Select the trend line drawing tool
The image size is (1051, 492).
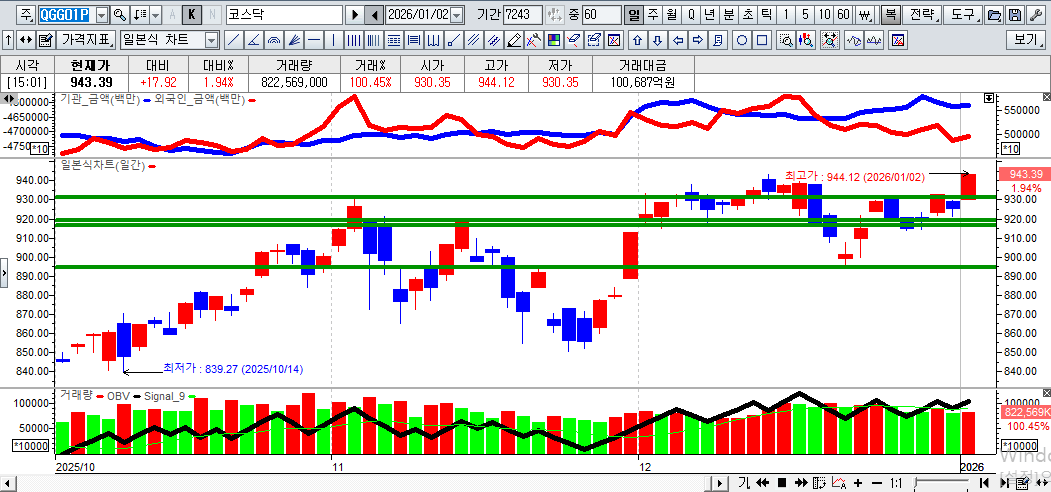(233, 40)
